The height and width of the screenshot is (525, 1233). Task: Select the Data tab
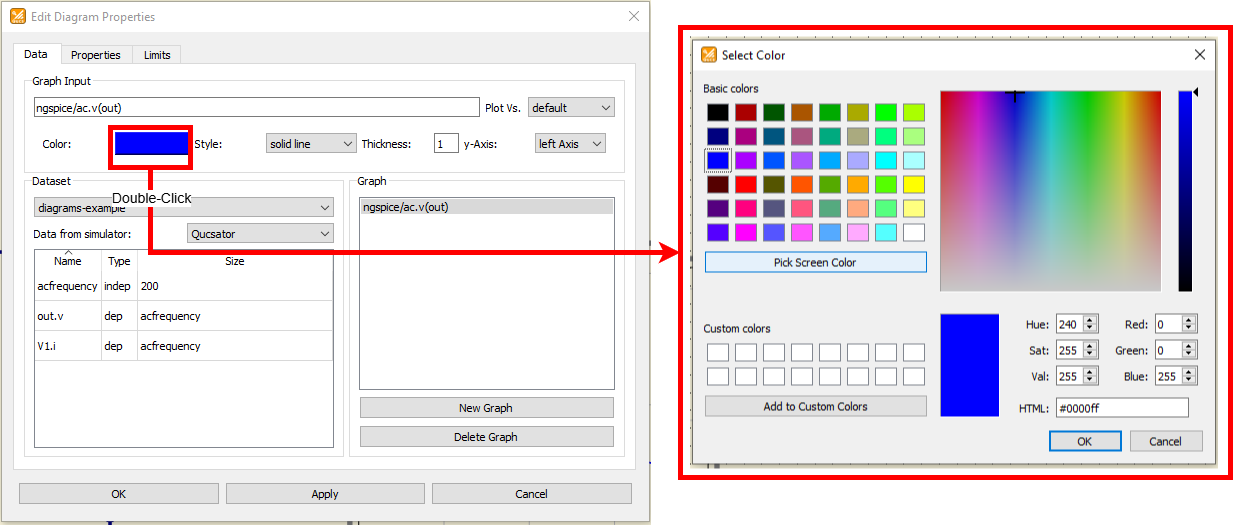pyautogui.click(x=36, y=54)
